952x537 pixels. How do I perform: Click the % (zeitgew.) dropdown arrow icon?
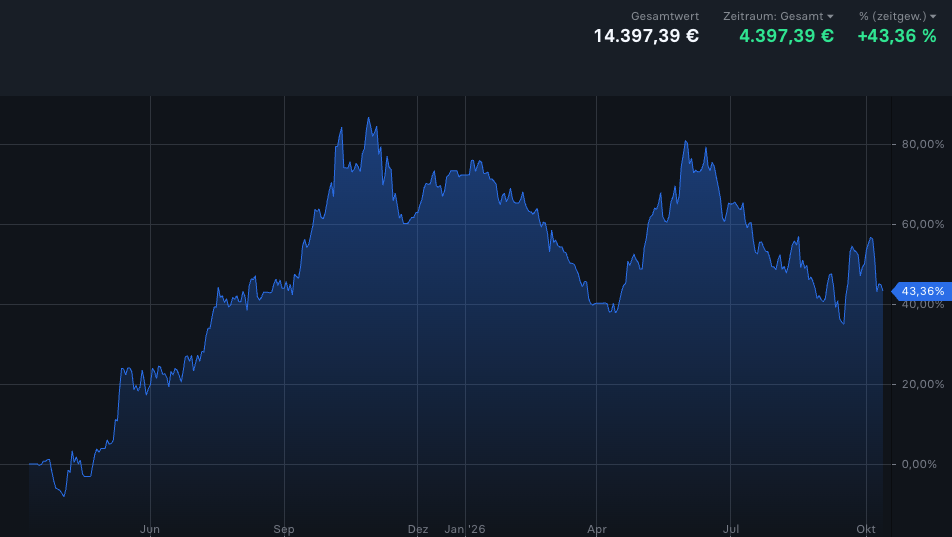[x=933, y=17]
